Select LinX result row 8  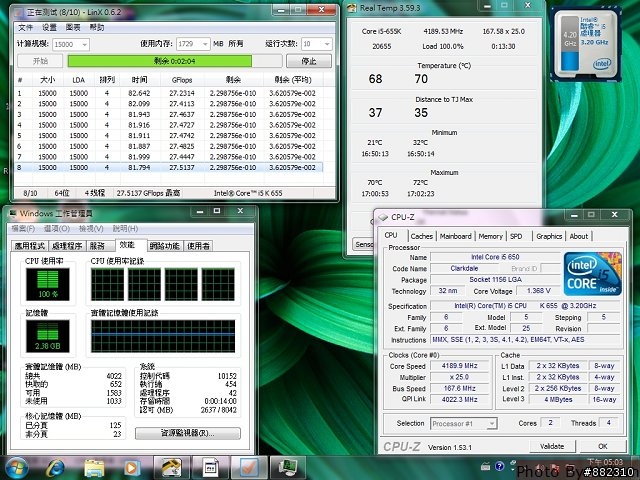click(x=169, y=167)
